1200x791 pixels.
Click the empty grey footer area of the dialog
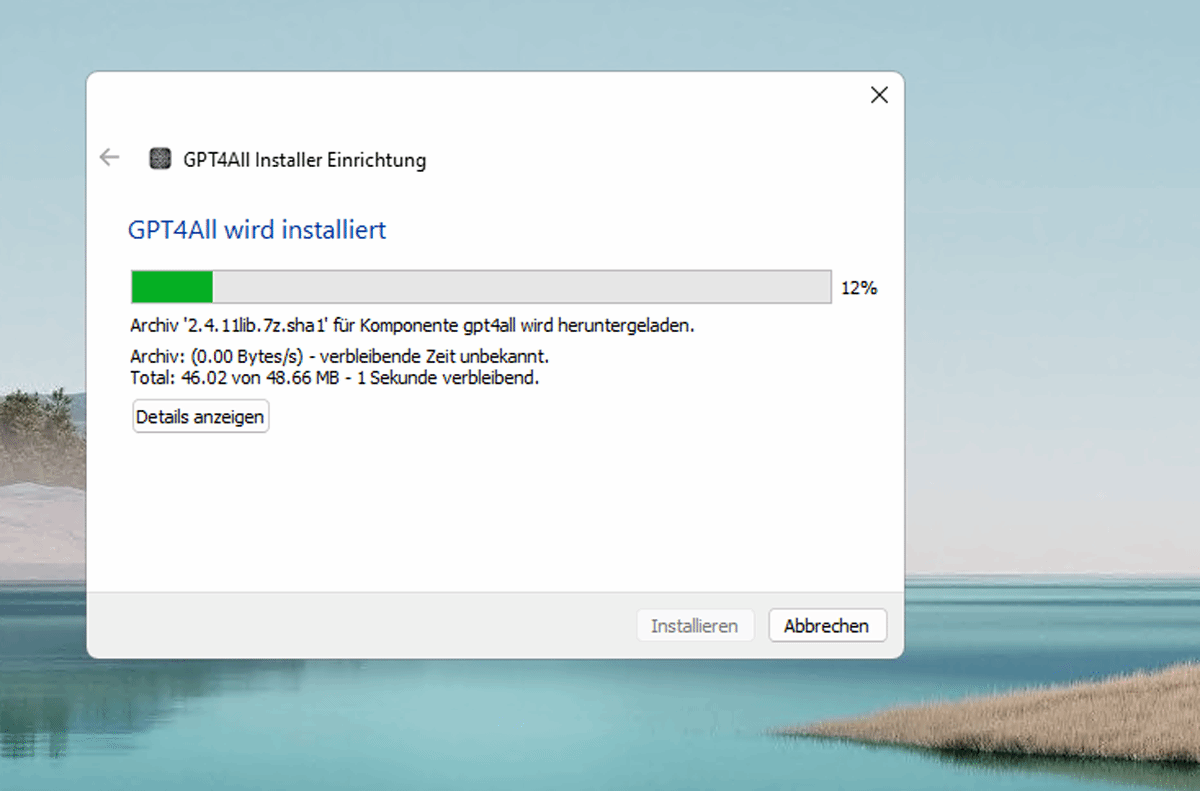tap(360, 626)
